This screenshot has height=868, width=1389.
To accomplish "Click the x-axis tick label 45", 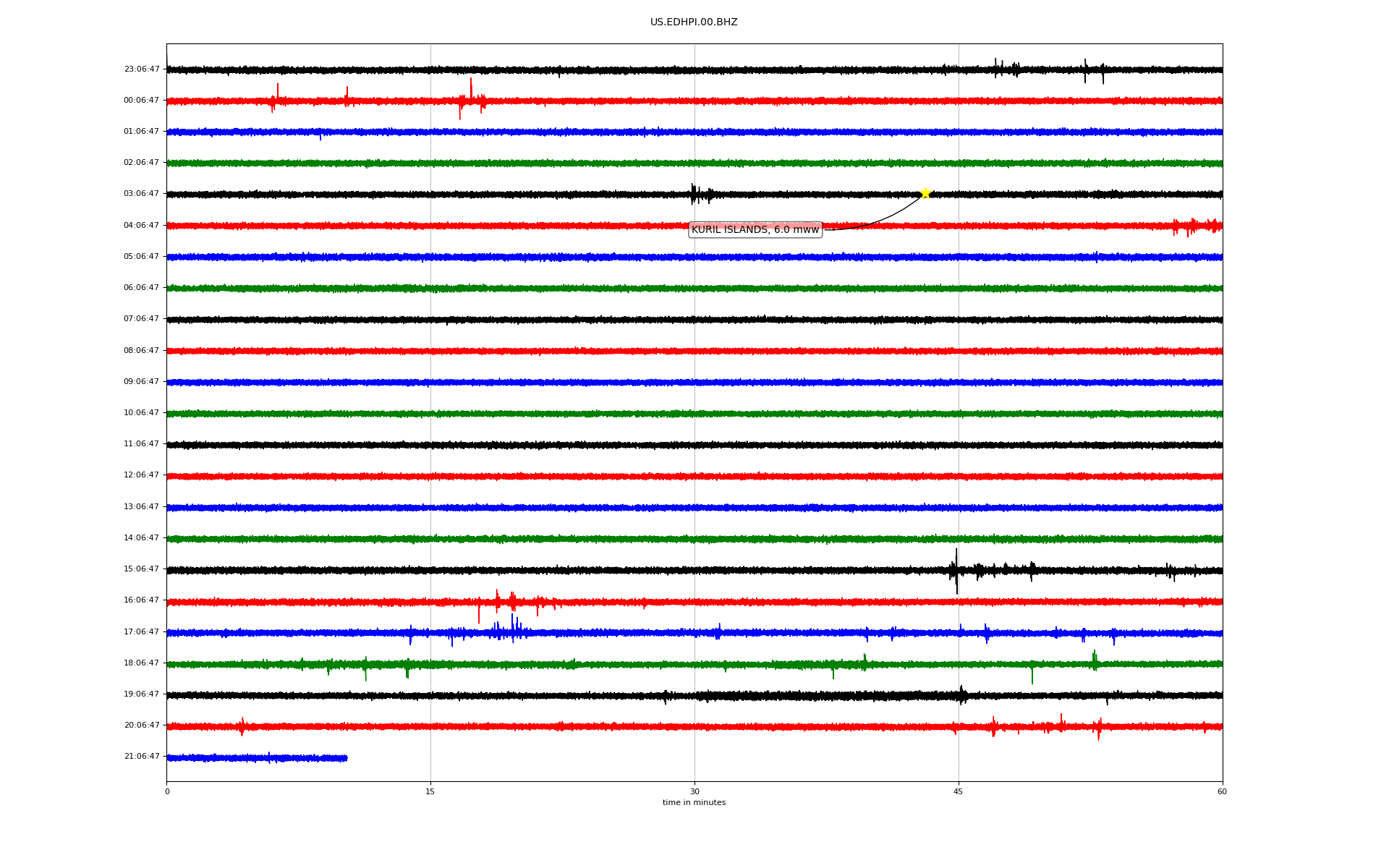I will pos(959,792).
